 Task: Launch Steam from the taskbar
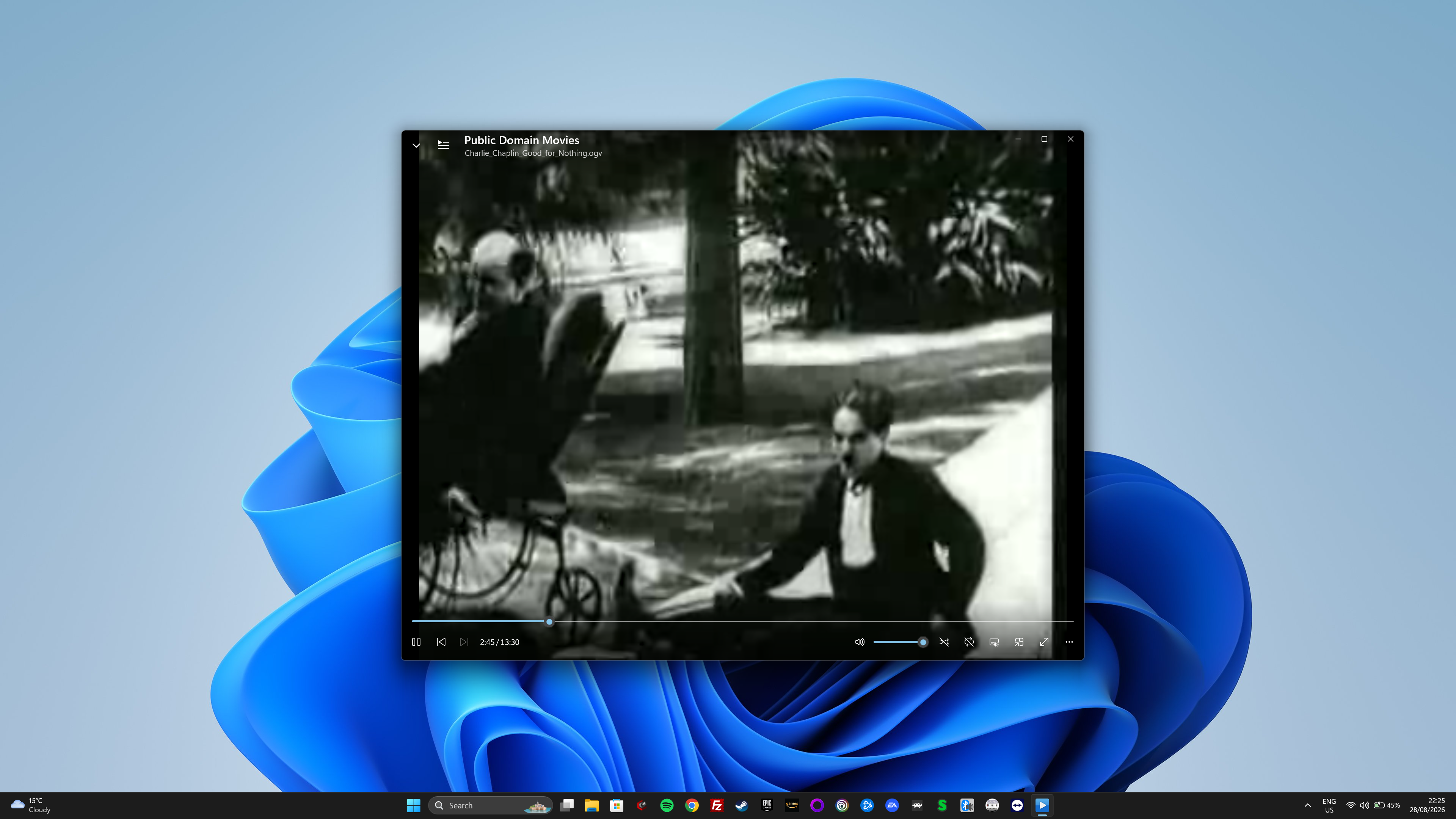tap(742, 805)
